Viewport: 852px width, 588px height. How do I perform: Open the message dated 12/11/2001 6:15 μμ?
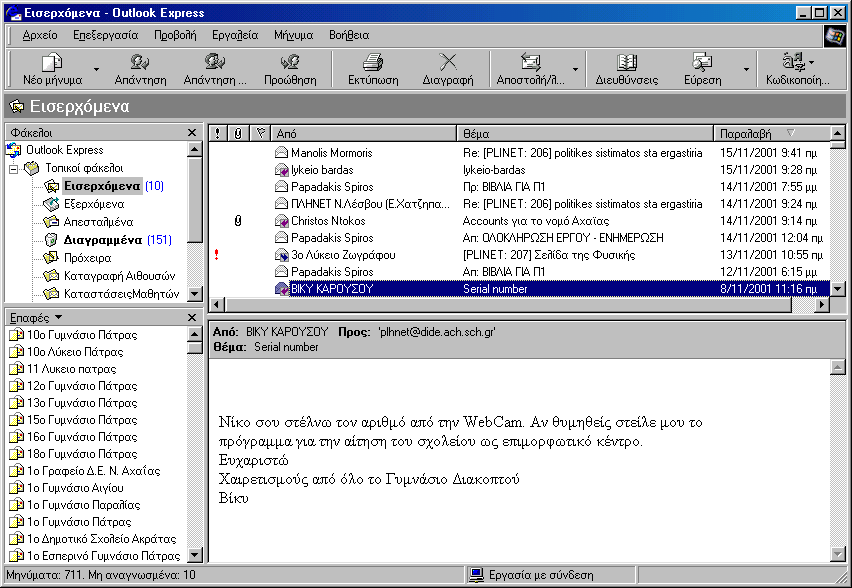tap(519, 272)
